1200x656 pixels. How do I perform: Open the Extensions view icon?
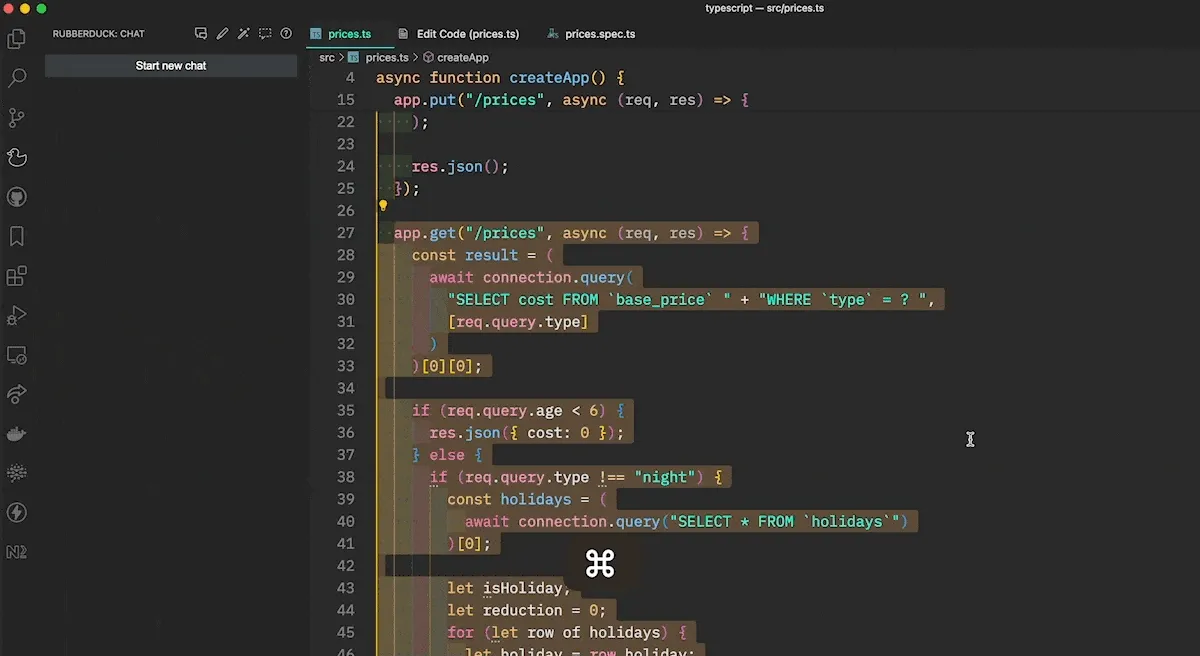click(16, 276)
